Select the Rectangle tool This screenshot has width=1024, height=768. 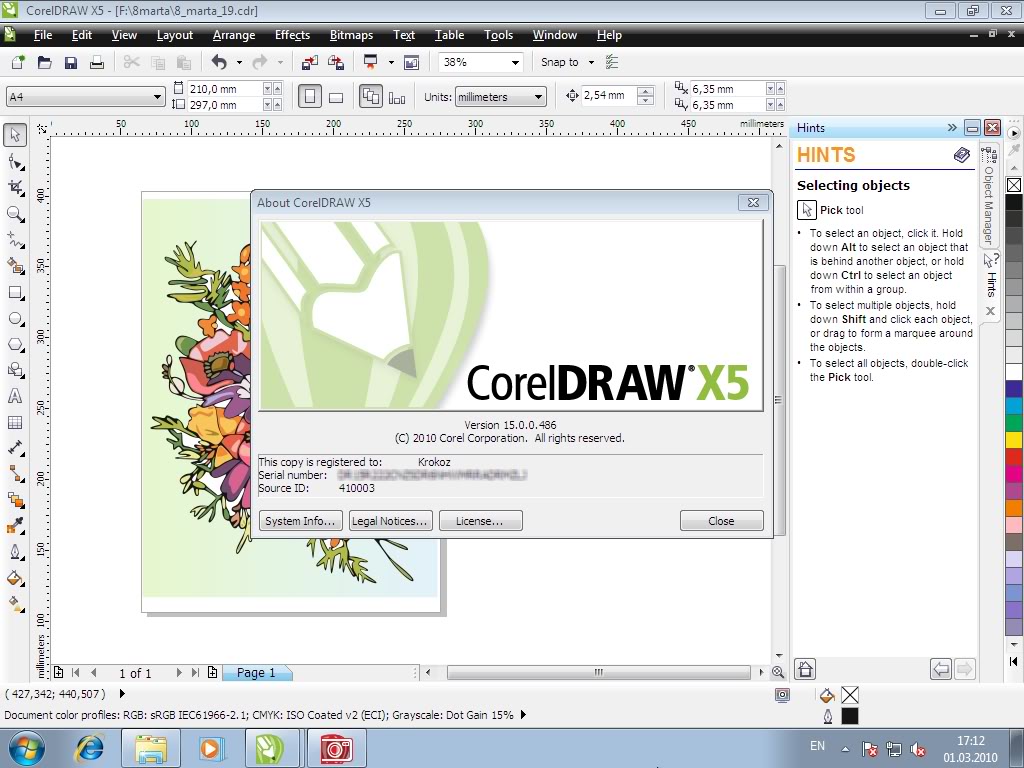pyautogui.click(x=15, y=293)
